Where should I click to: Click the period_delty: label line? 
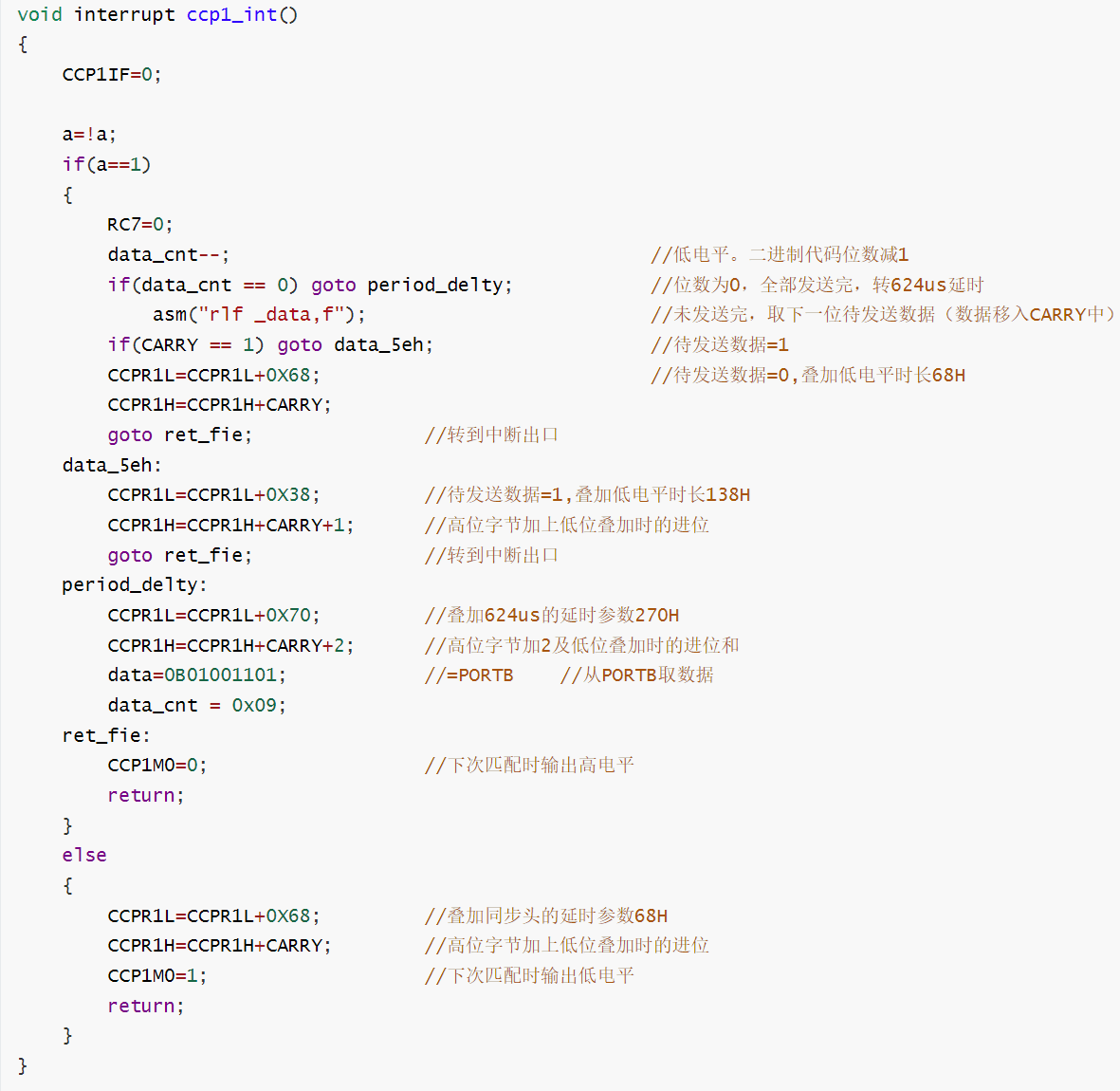(135, 584)
